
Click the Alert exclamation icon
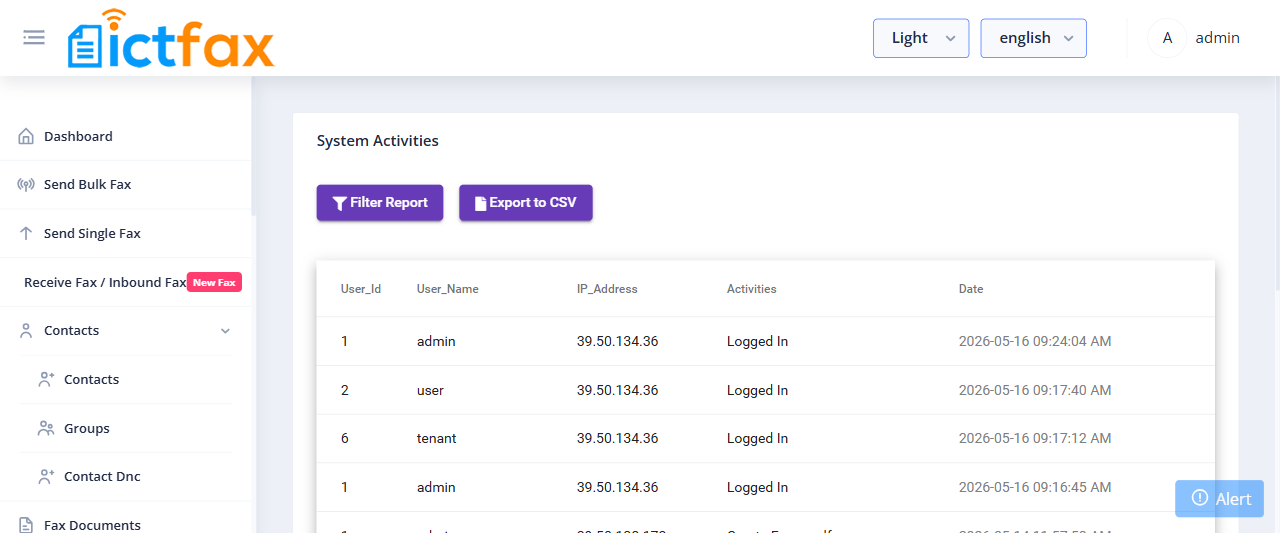[1200, 498]
